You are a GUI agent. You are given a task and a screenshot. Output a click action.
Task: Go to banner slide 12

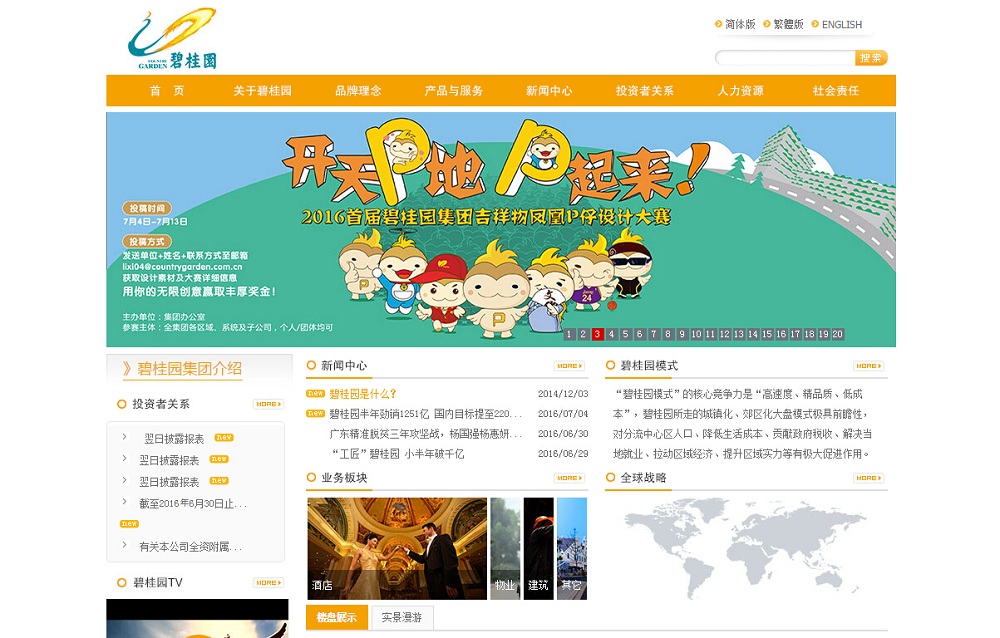(x=724, y=334)
